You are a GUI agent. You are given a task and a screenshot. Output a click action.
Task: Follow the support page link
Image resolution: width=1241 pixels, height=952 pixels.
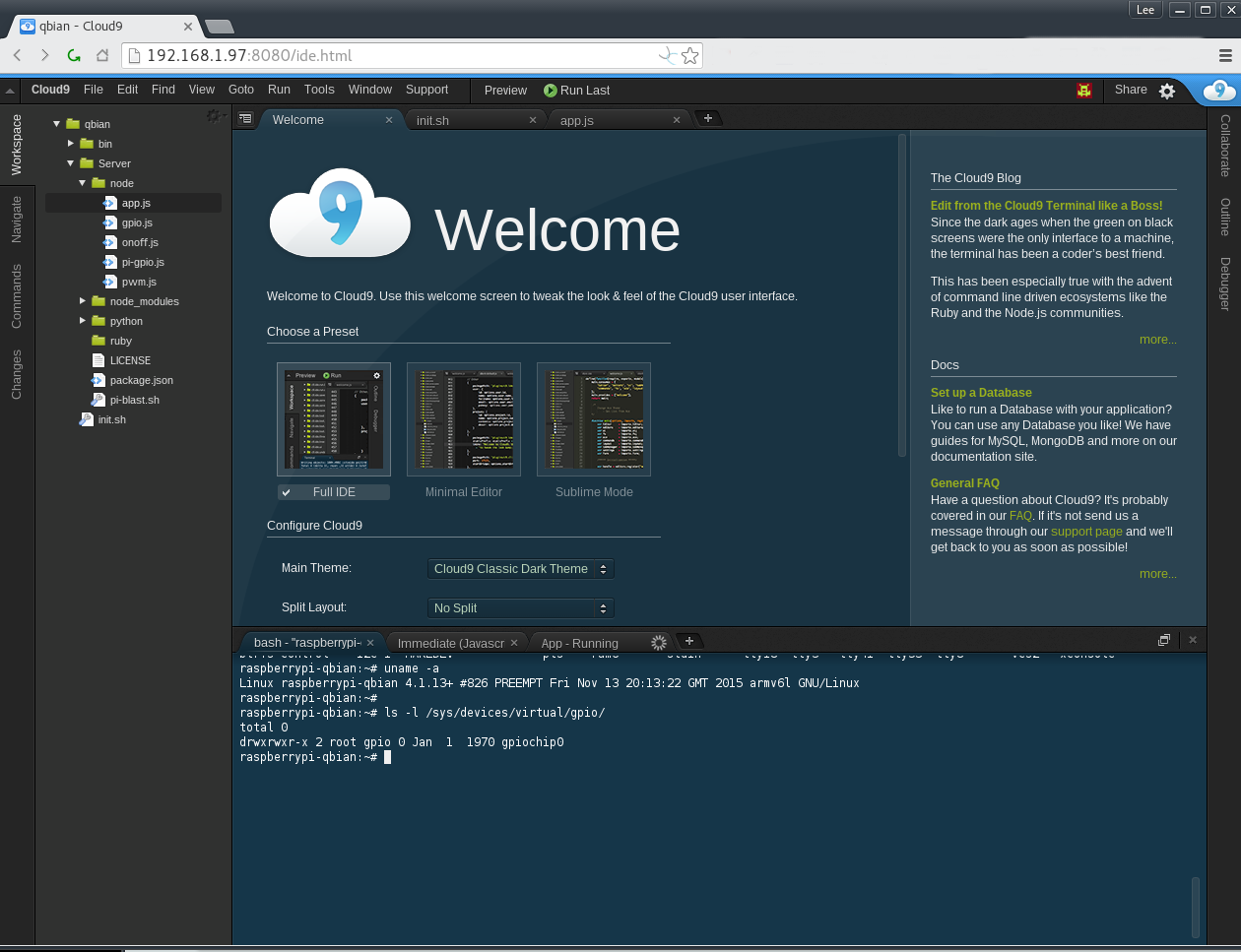[1086, 532]
